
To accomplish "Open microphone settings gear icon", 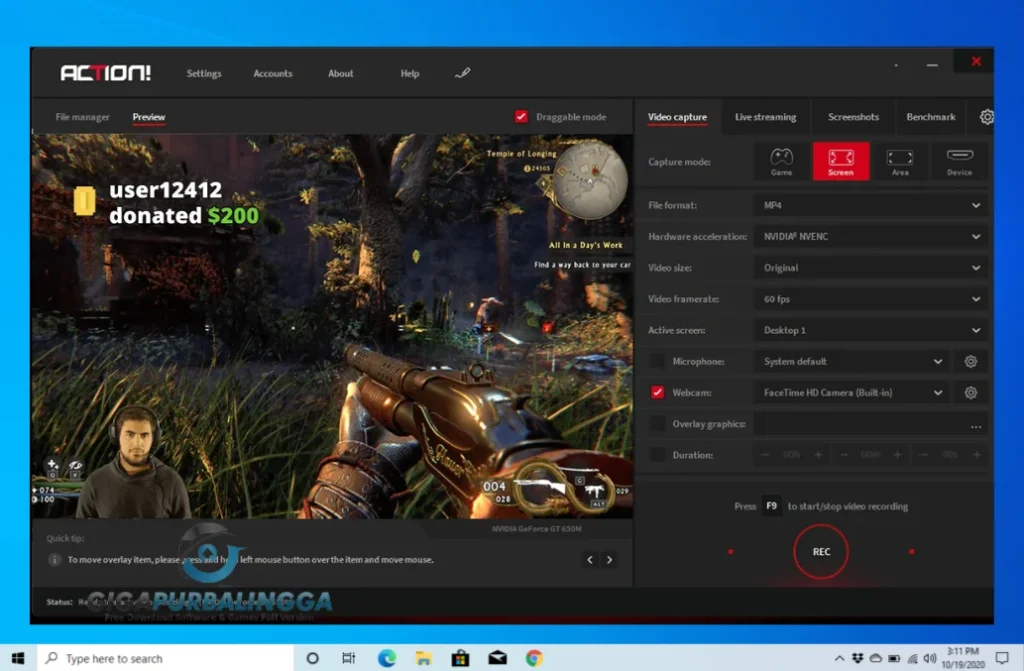I will tap(970, 362).
